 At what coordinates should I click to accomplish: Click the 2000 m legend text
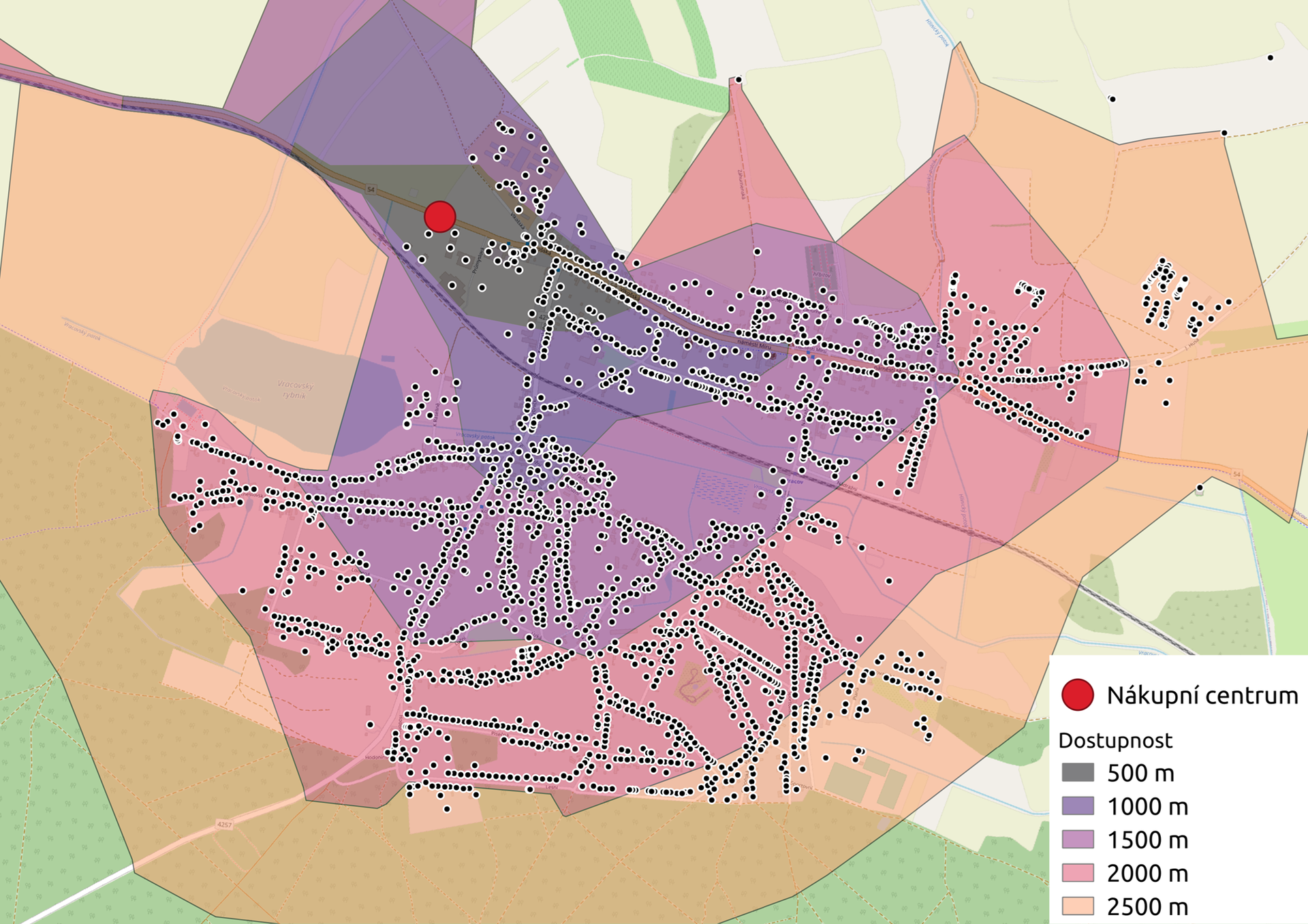[1147, 873]
